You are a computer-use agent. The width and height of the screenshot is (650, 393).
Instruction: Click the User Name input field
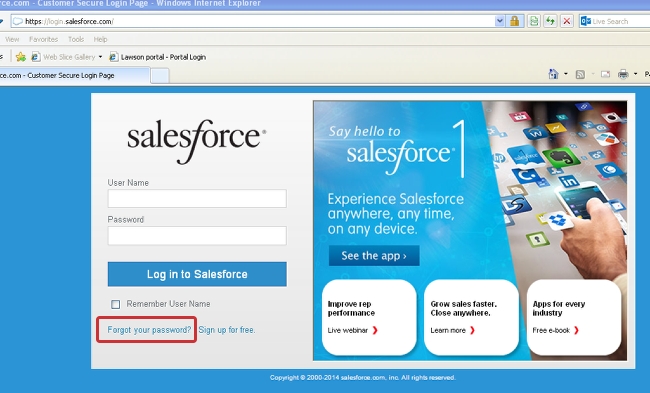[x=197, y=199]
